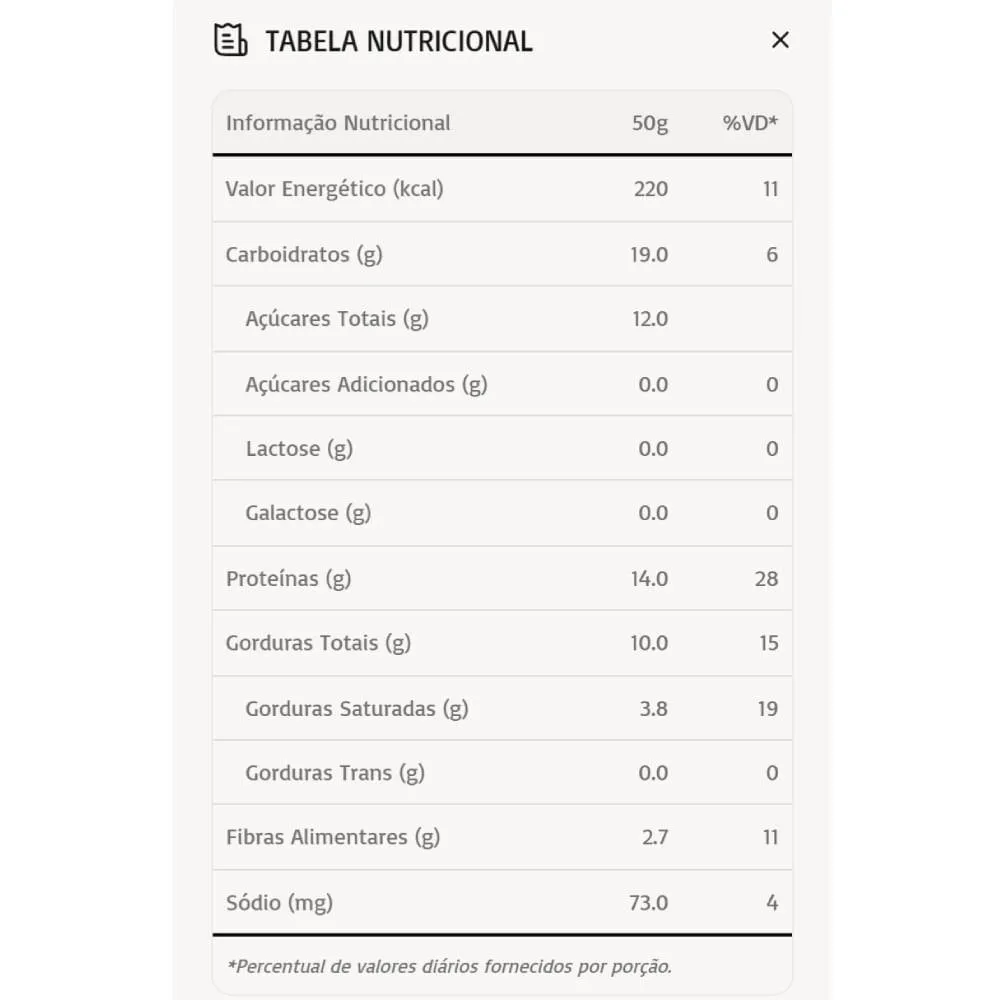Select the Valor Energético (kcal) row label
The image size is (1000, 1000).
(x=334, y=189)
